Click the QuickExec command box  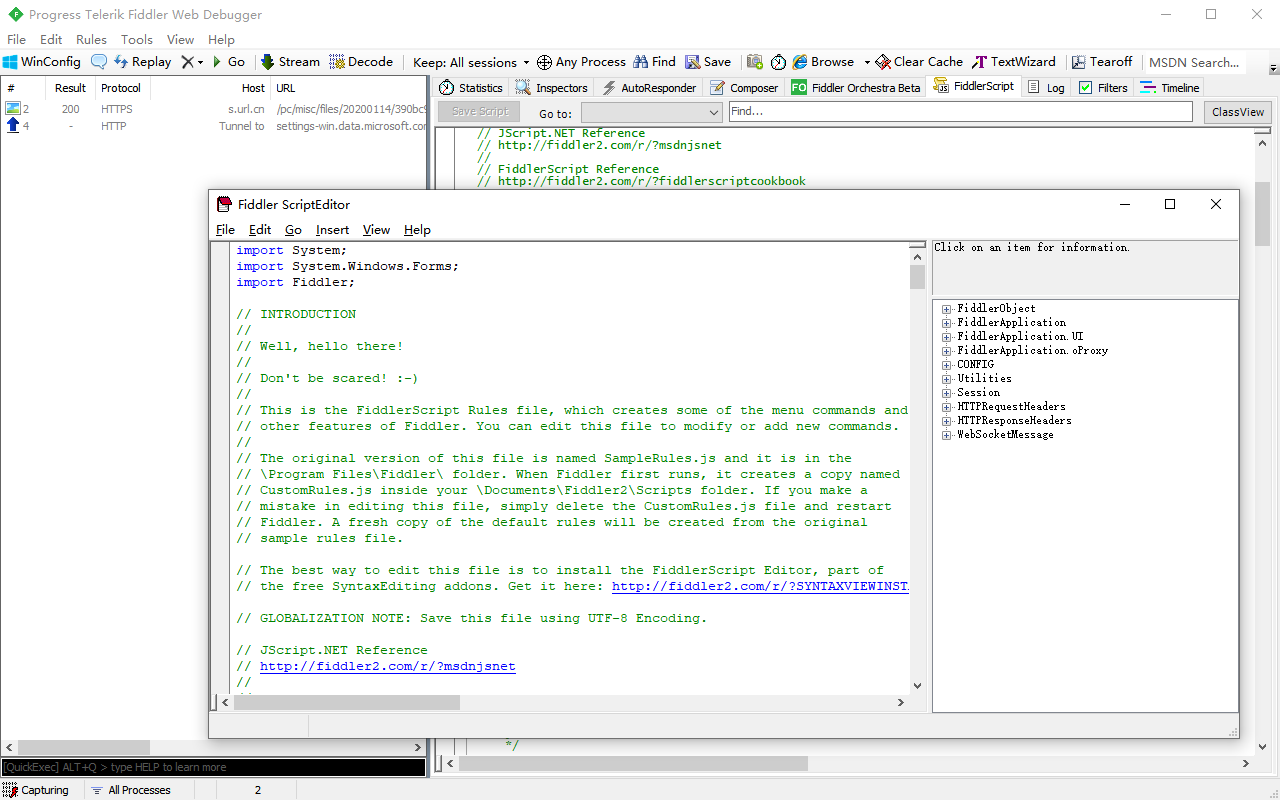click(x=213, y=767)
